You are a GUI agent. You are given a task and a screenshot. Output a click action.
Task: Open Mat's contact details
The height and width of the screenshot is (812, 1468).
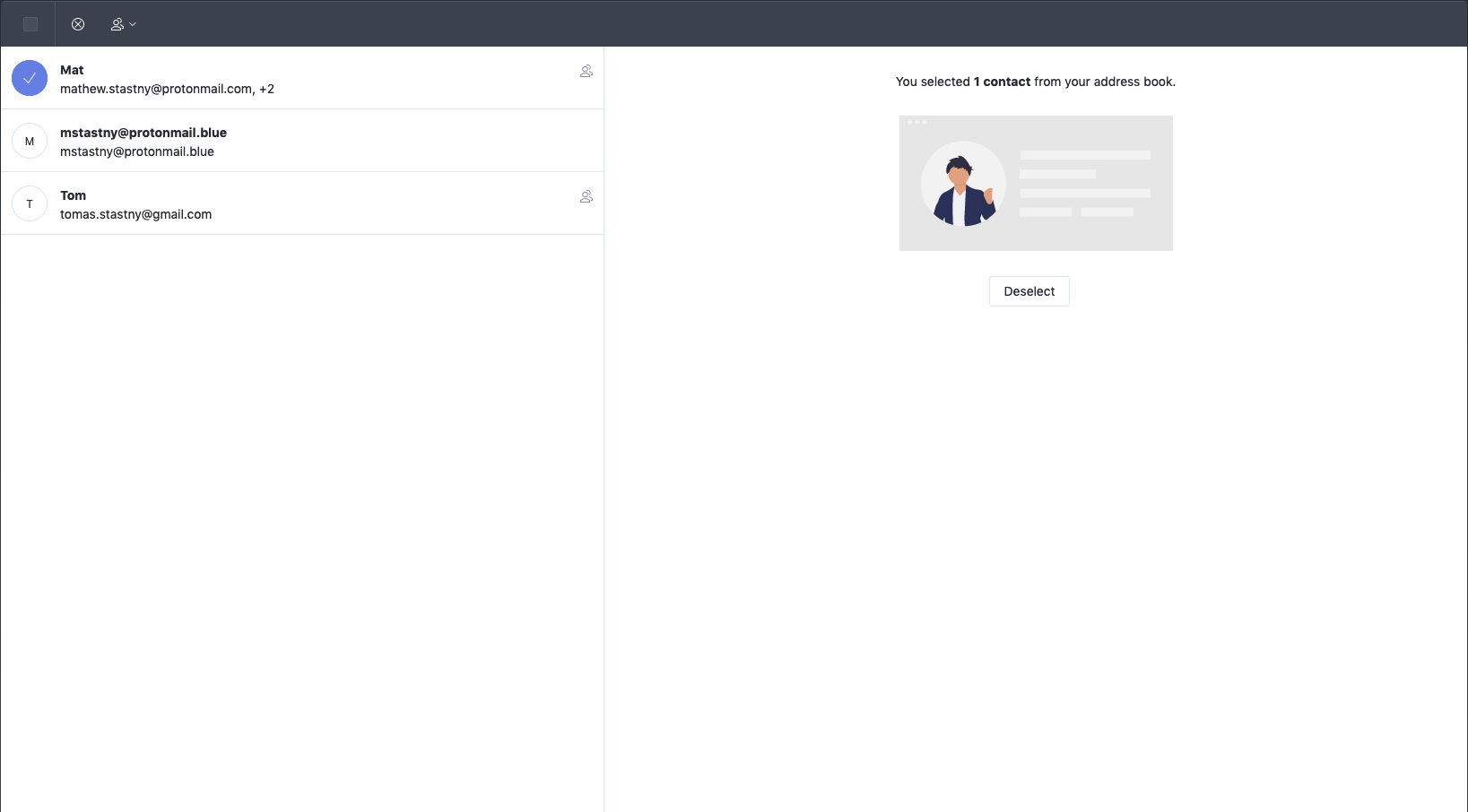(269, 78)
